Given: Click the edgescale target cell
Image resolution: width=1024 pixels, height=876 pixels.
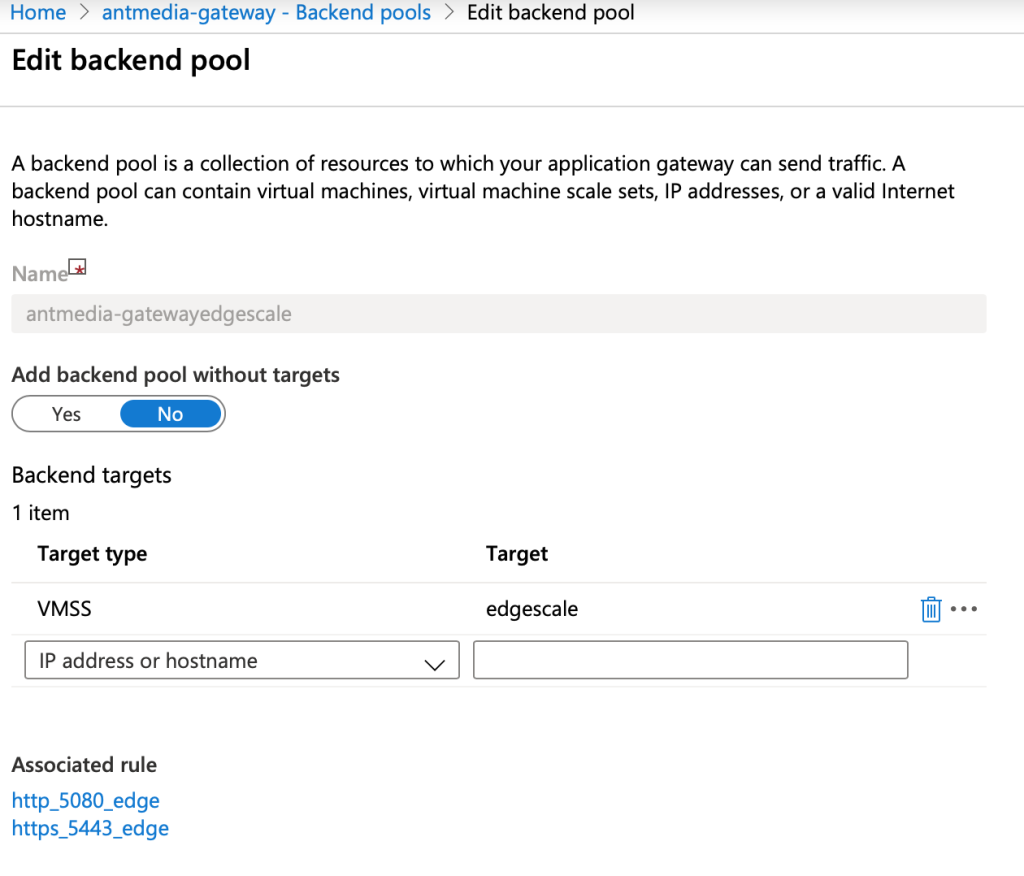Looking at the screenshot, I should pos(532,609).
